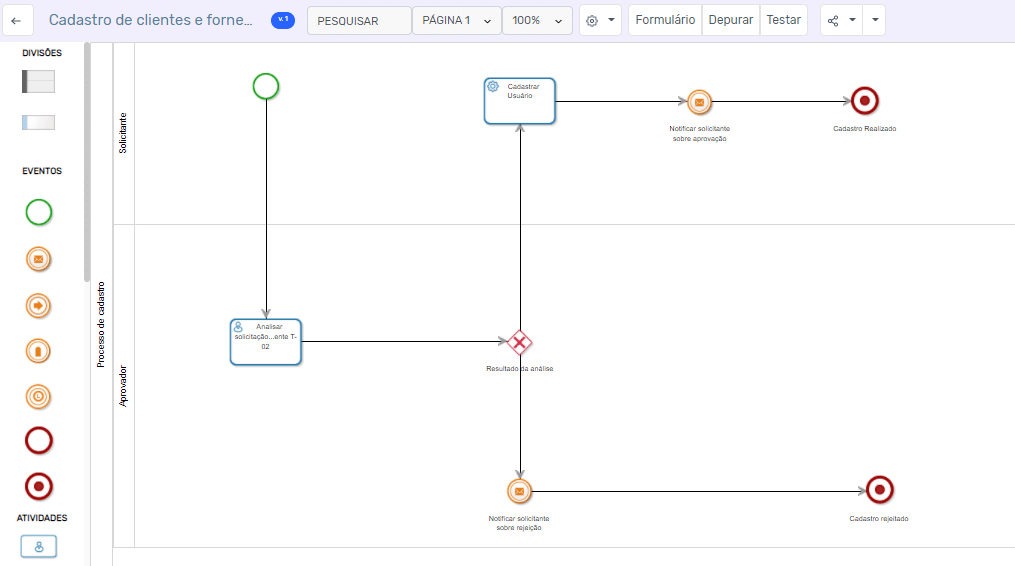Pick the timer event from palette

pyautogui.click(x=38, y=396)
